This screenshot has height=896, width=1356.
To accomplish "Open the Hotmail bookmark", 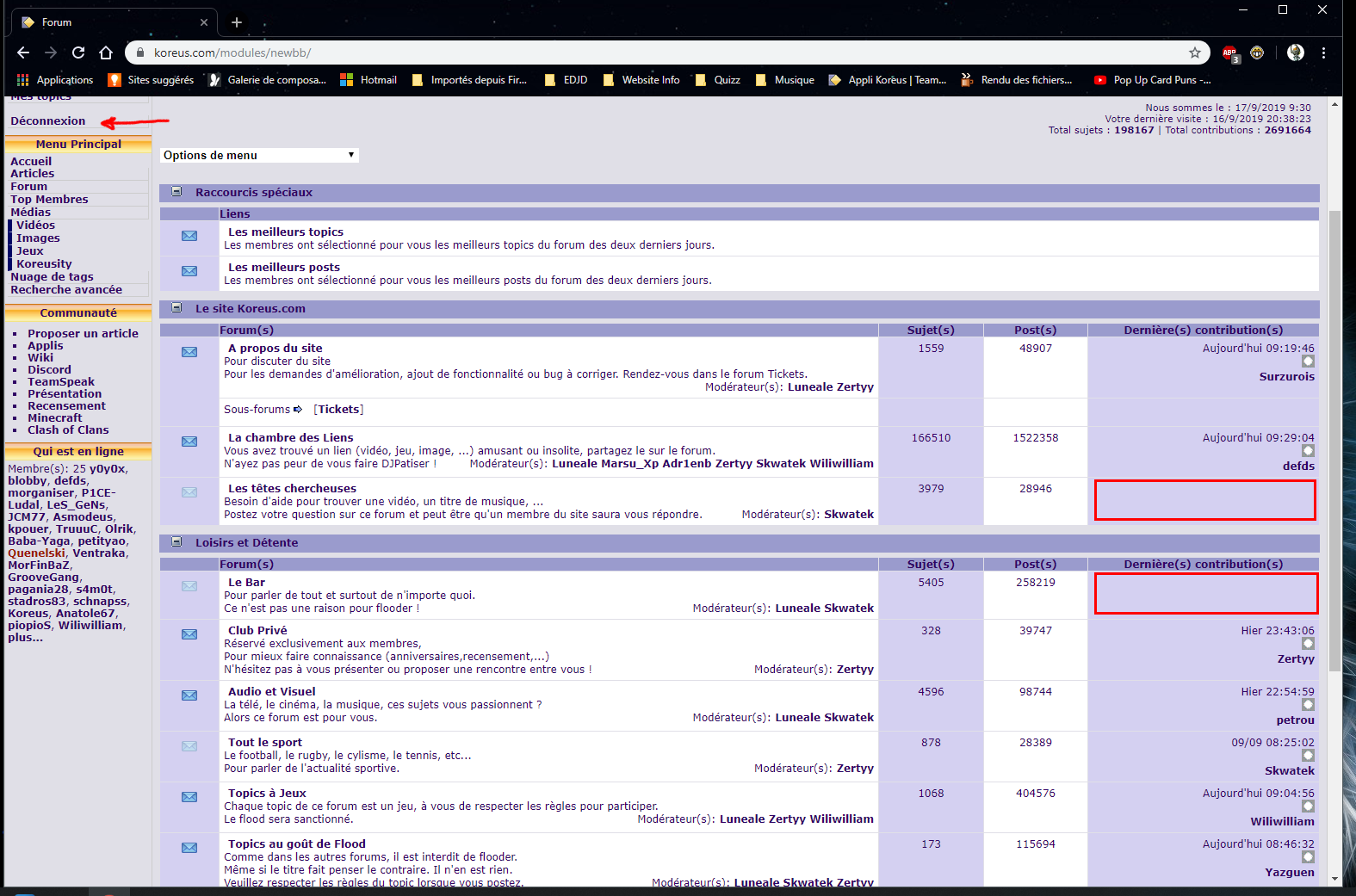I will 369,80.
